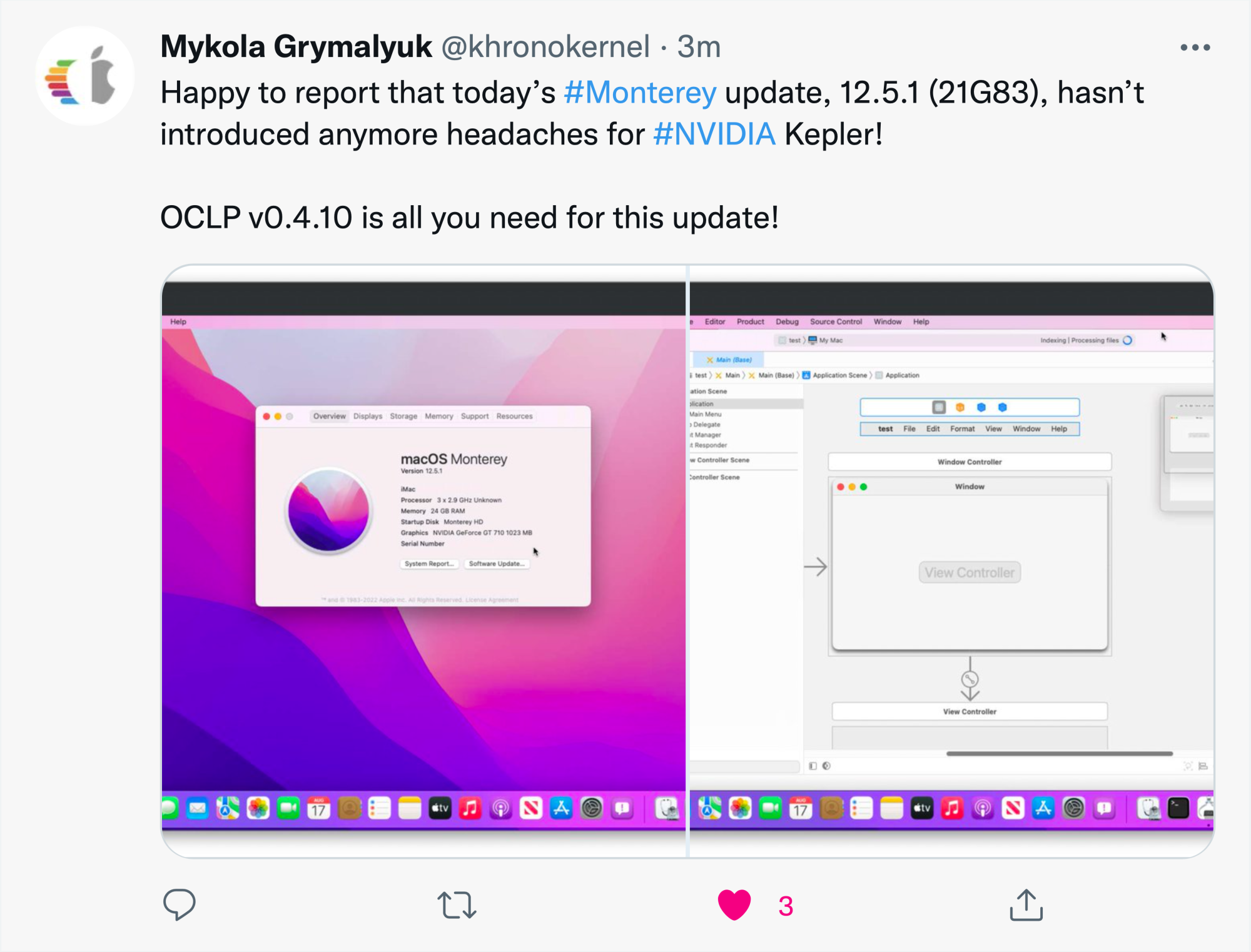Follow the #Monterey hashtag link
This screenshot has width=1251, height=952.
pos(640,93)
